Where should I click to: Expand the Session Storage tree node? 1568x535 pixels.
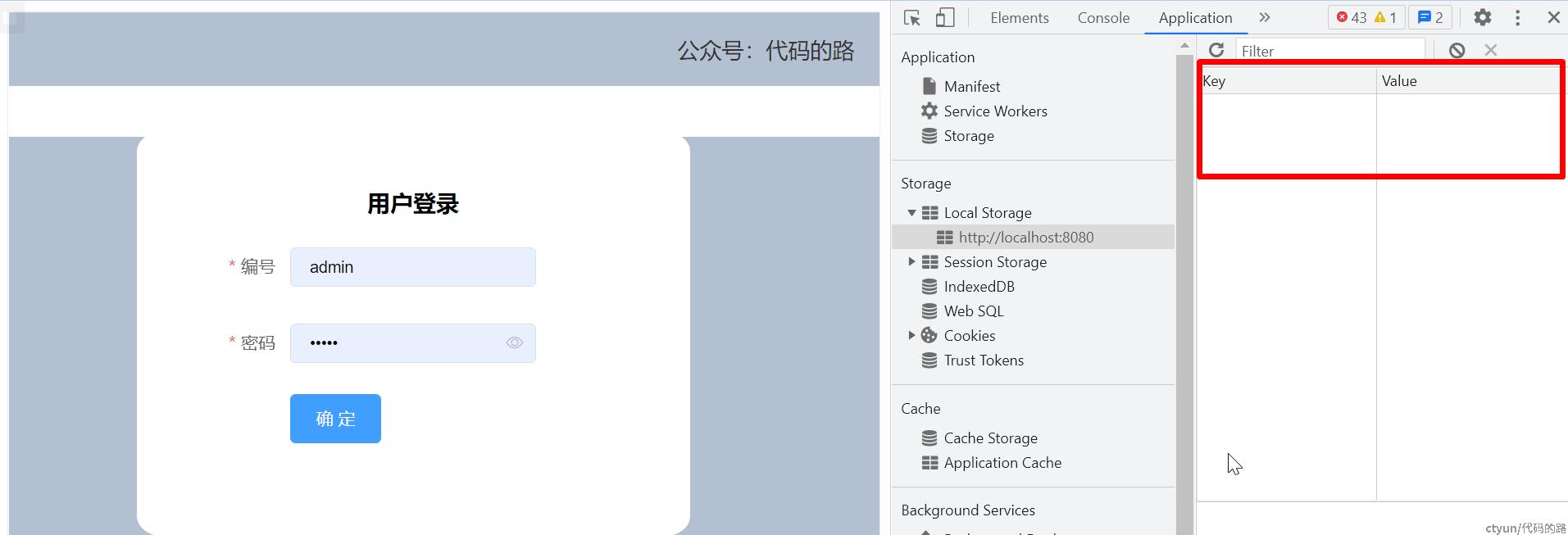click(x=911, y=262)
